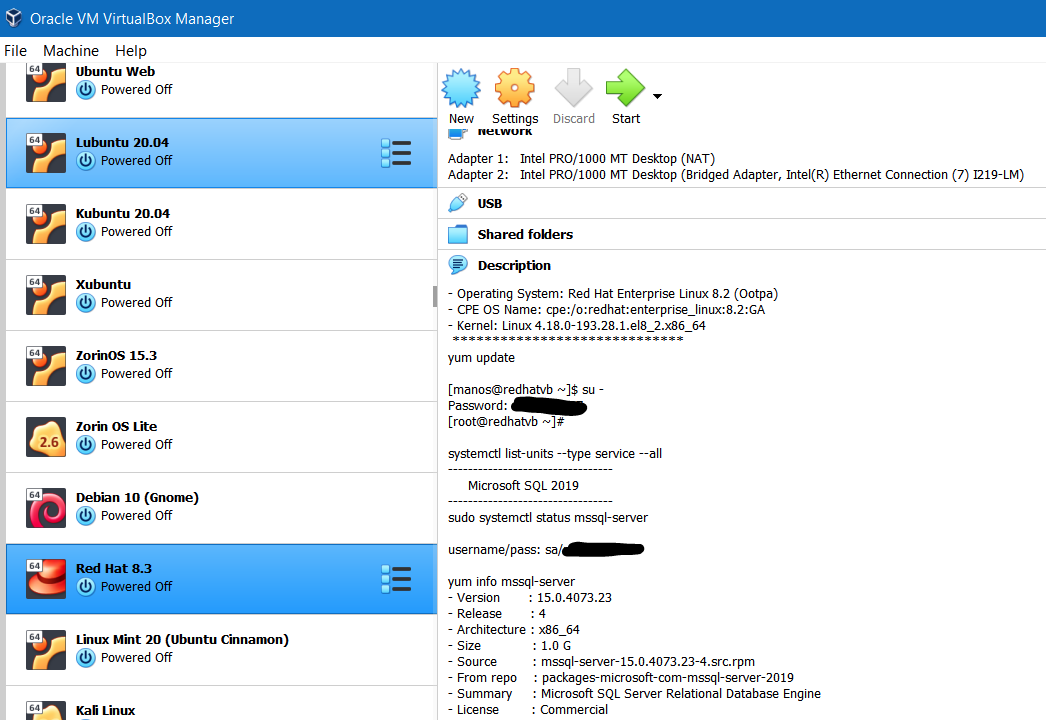1046x720 pixels.
Task: Click the Shared folders header text
Action: (525, 234)
